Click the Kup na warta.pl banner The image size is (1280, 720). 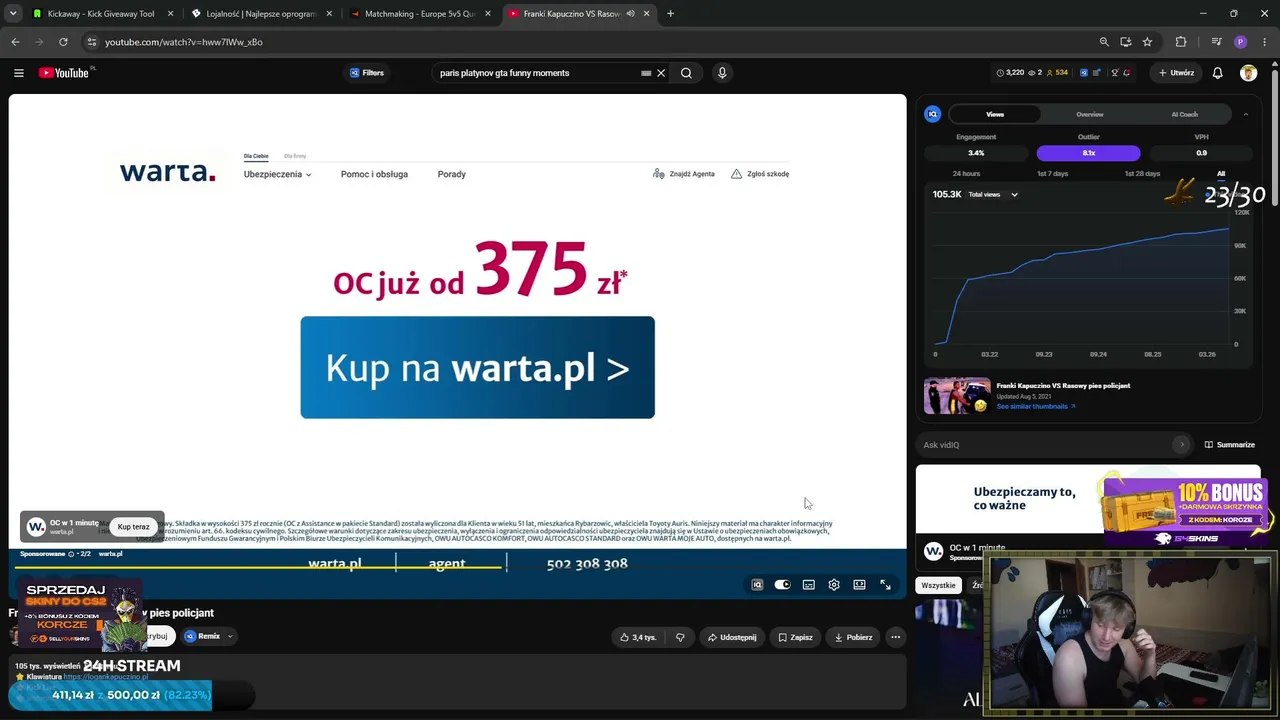point(477,367)
